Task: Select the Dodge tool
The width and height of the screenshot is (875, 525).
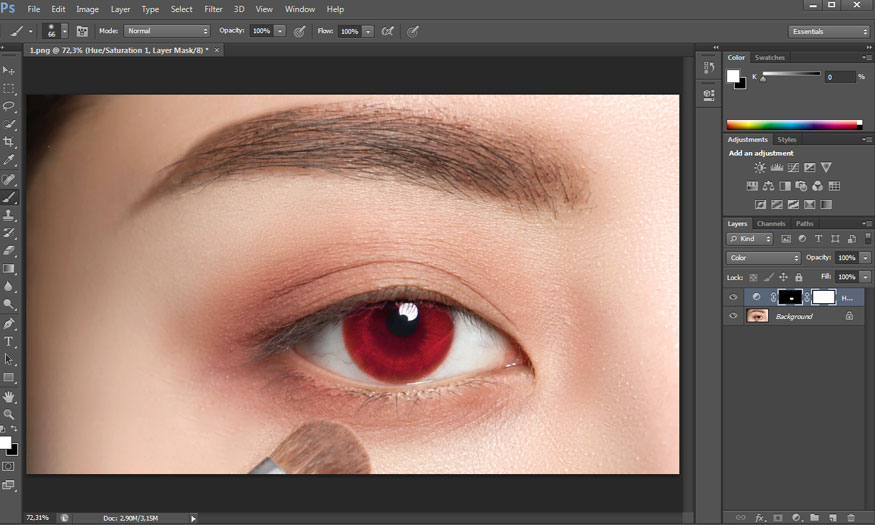Action: 8,304
